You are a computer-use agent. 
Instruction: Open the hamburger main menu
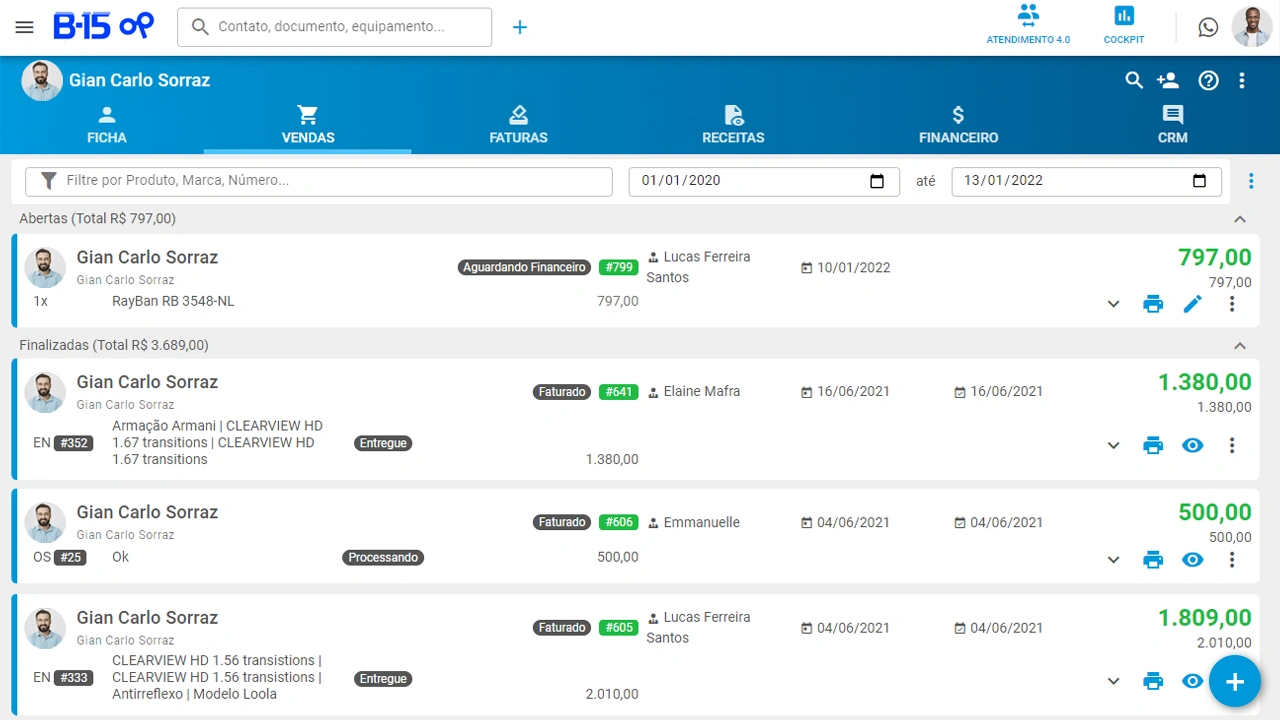pos(25,27)
